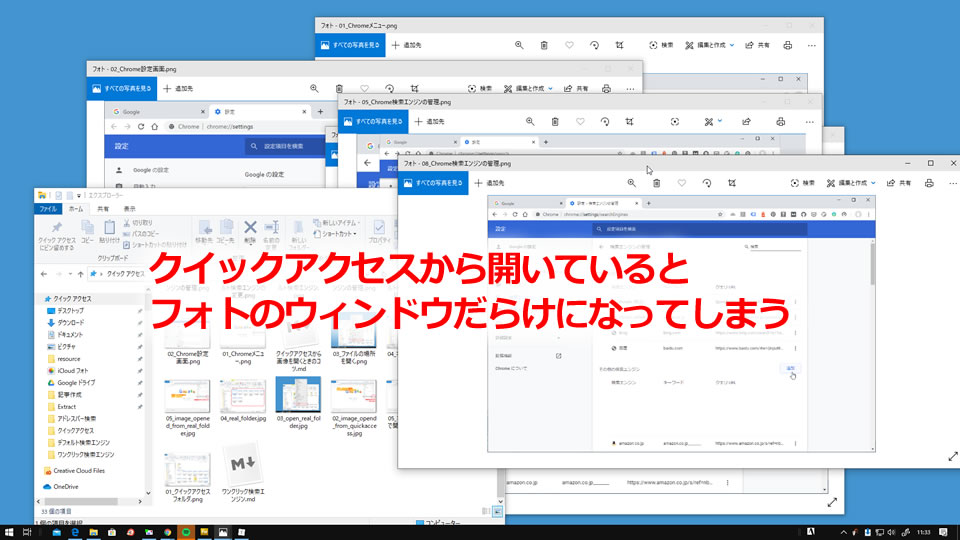Viewport: 960px width, 540px height.
Task: Open Task View on taskbar
Action: (27, 532)
